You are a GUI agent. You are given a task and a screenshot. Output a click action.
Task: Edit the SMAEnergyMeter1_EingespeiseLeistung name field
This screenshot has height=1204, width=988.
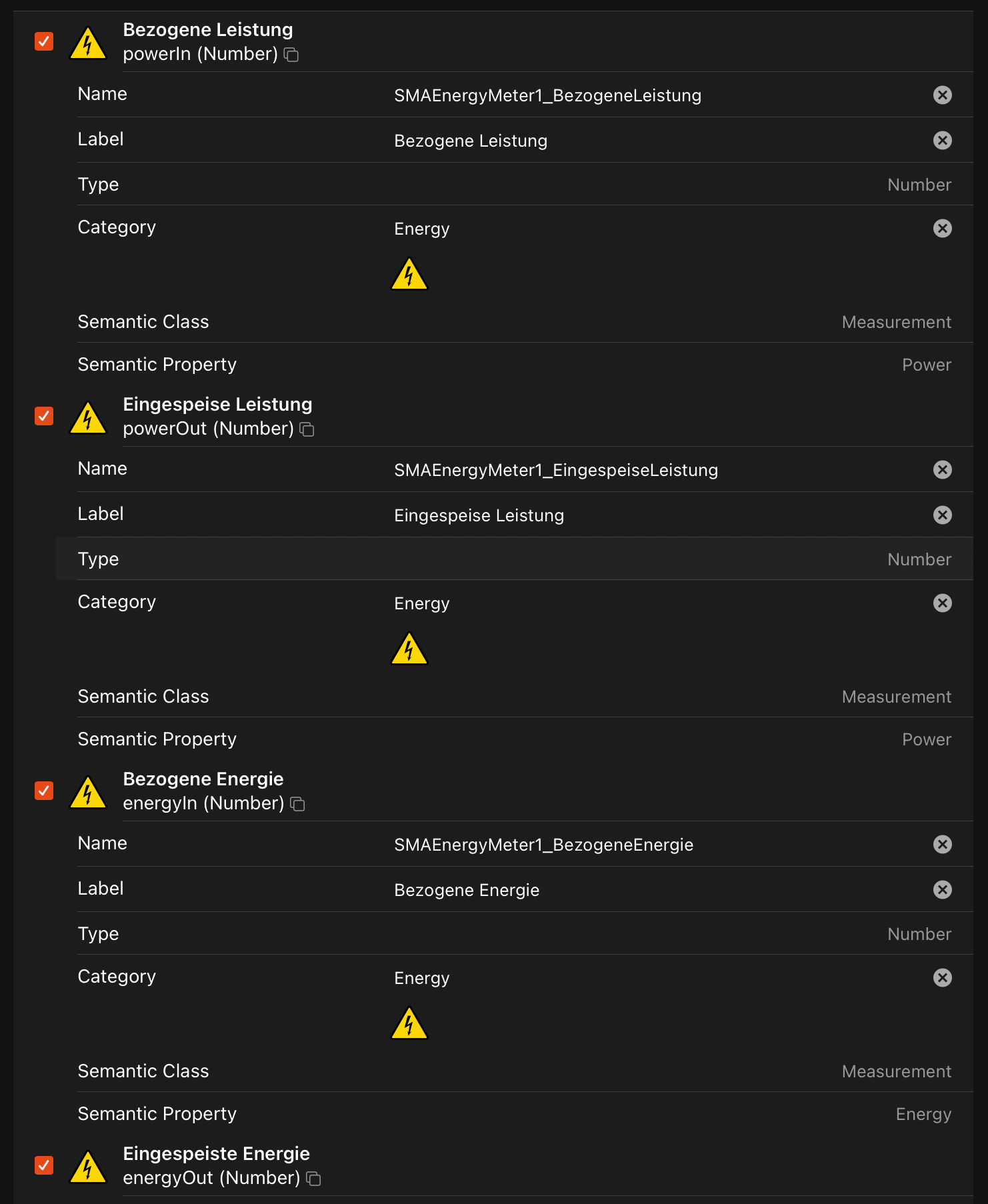(x=555, y=470)
